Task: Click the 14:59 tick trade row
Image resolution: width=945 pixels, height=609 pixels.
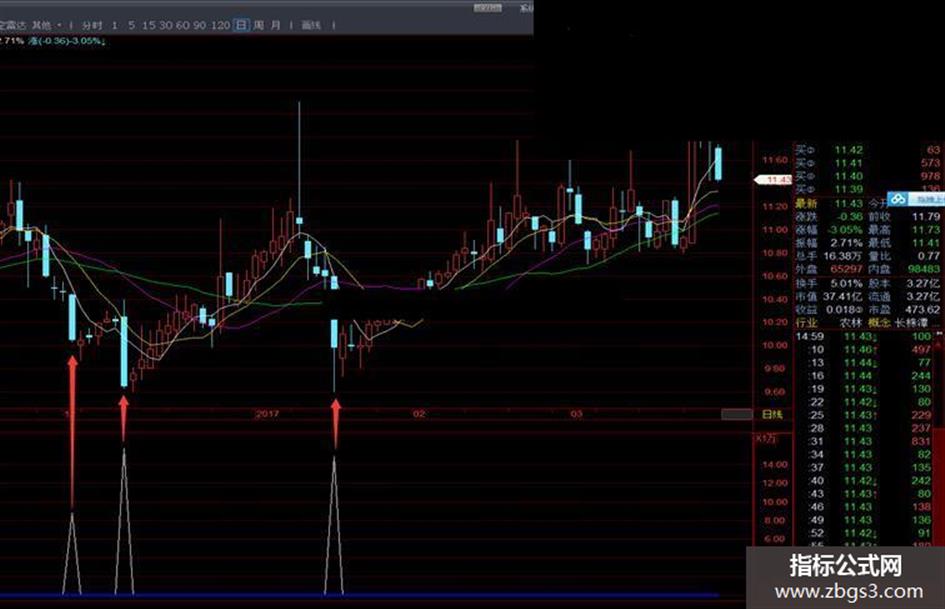Action: tap(865, 336)
